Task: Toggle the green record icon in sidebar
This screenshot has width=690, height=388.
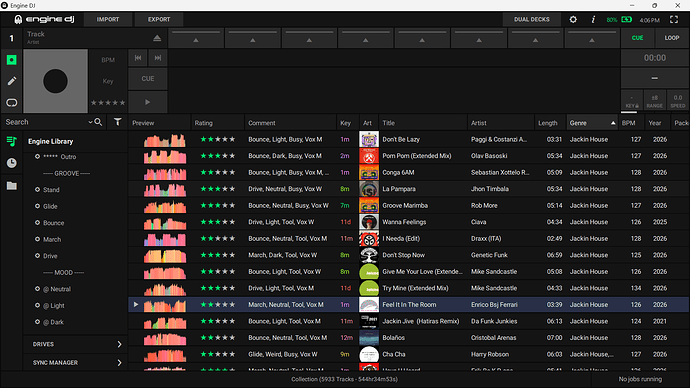Action: tap(12, 60)
